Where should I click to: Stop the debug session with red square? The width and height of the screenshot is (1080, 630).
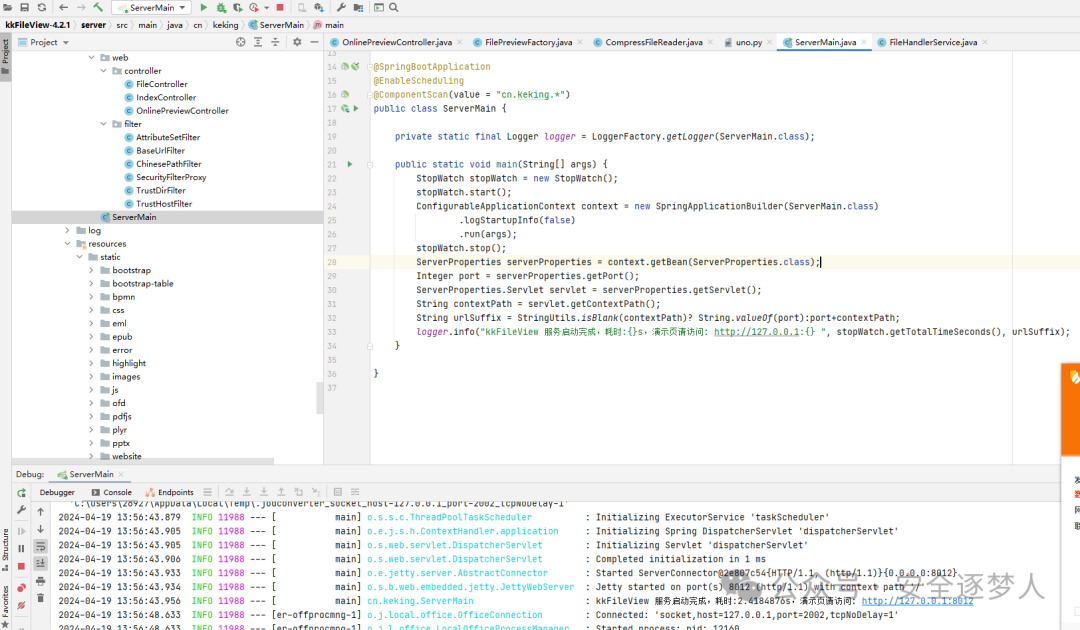tap(21, 566)
